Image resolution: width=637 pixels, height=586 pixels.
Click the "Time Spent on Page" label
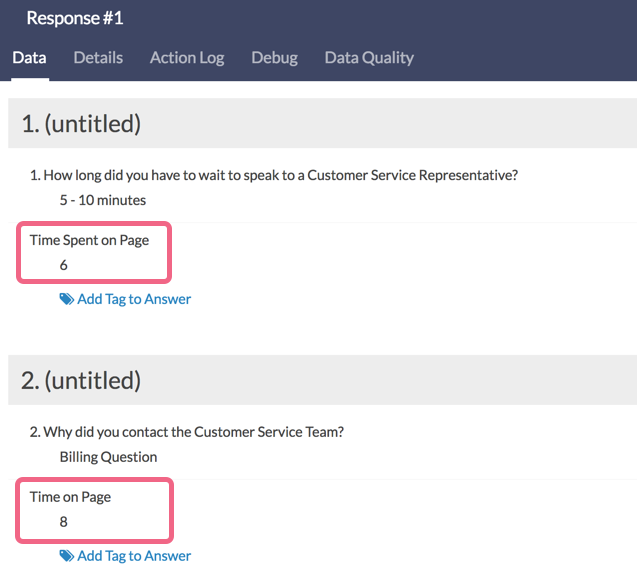tap(89, 240)
